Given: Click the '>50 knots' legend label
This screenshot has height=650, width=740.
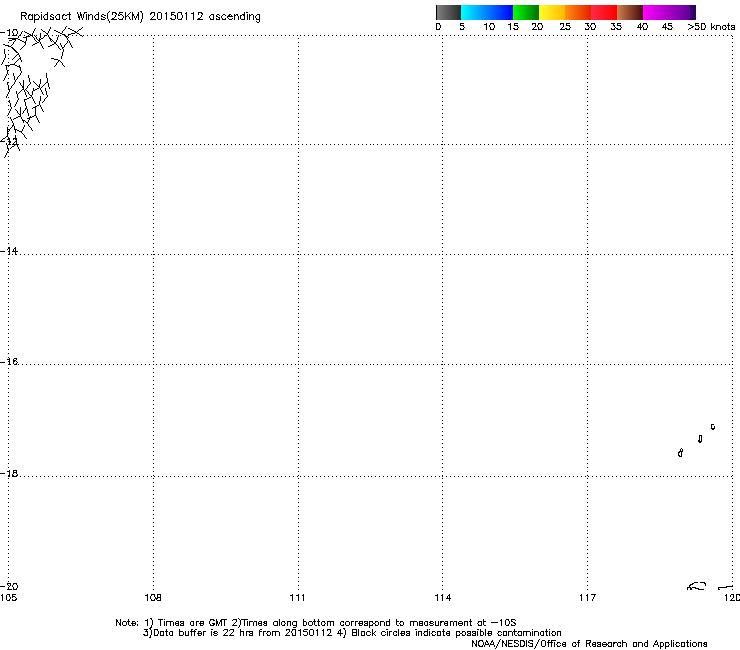Looking at the screenshot, I should tap(711, 27).
